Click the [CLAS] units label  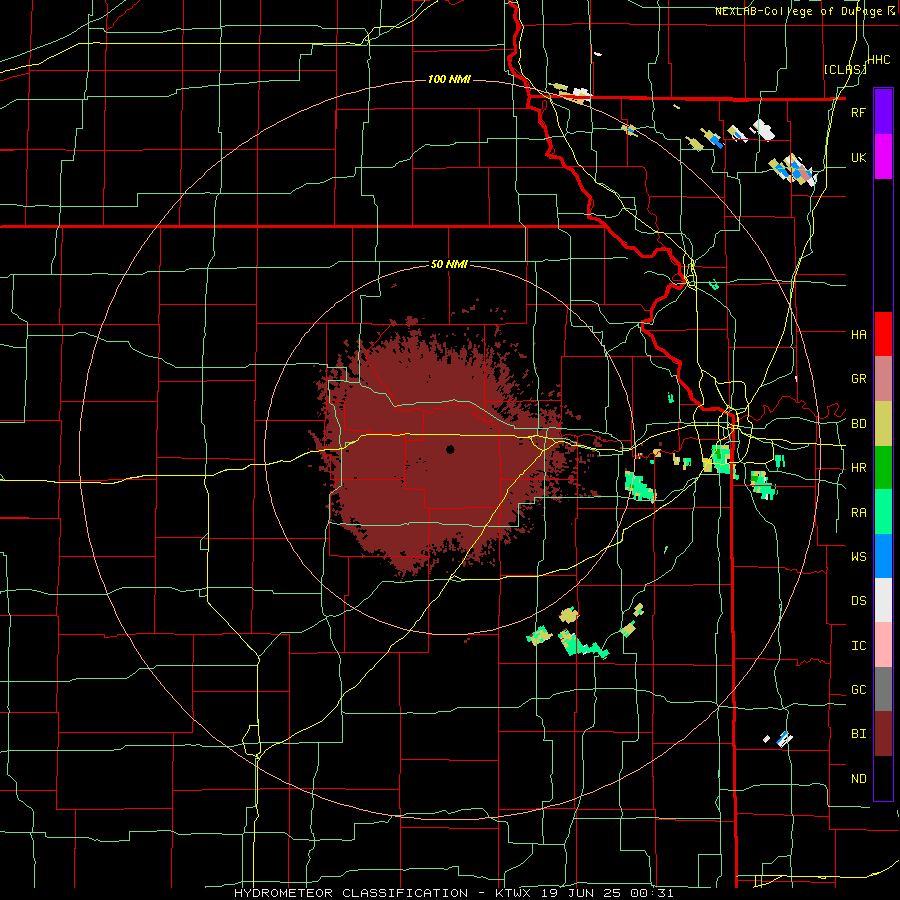coord(845,70)
